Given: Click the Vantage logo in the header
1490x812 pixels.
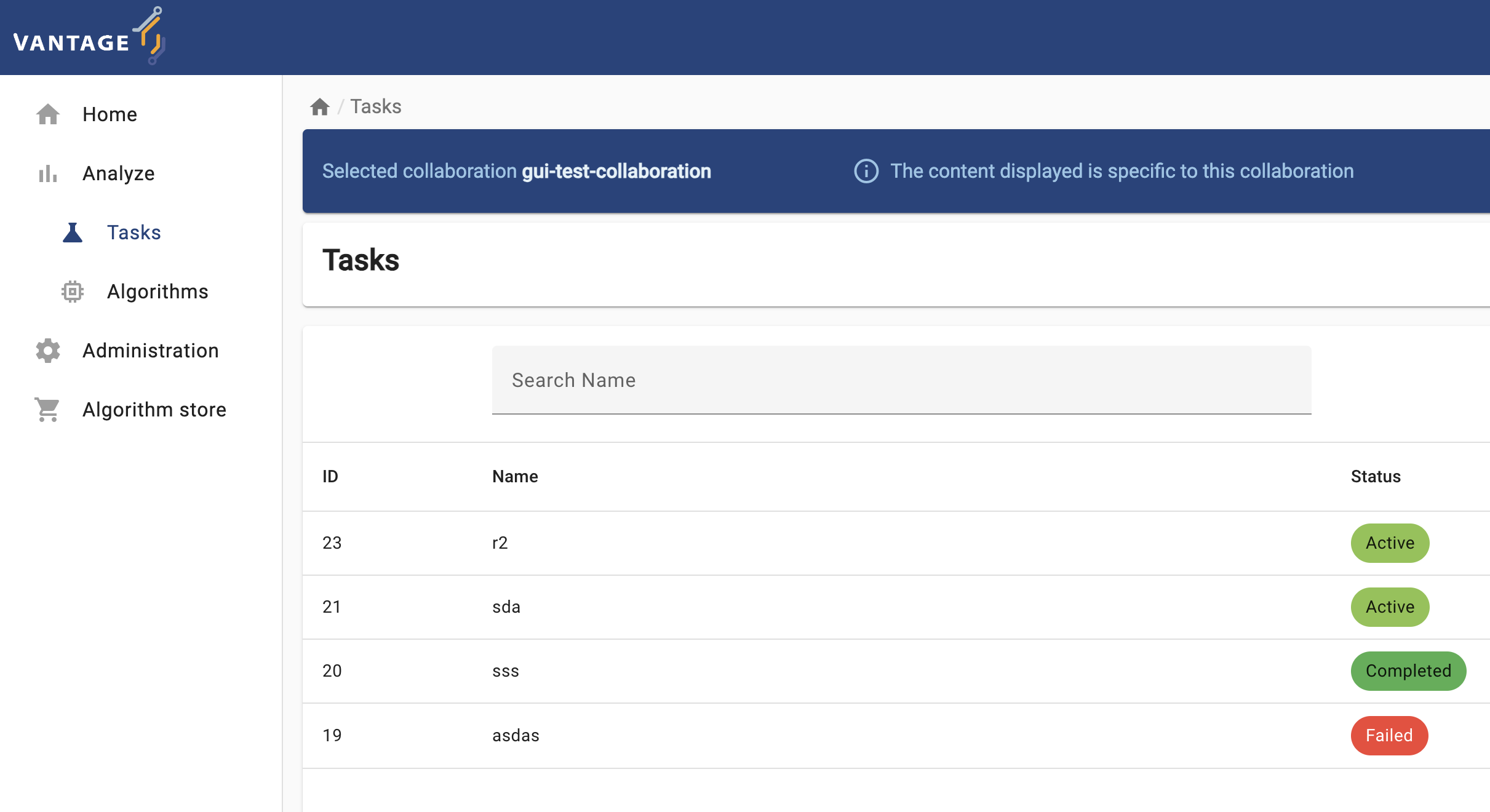Looking at the screenshot, I should point(89,36).
